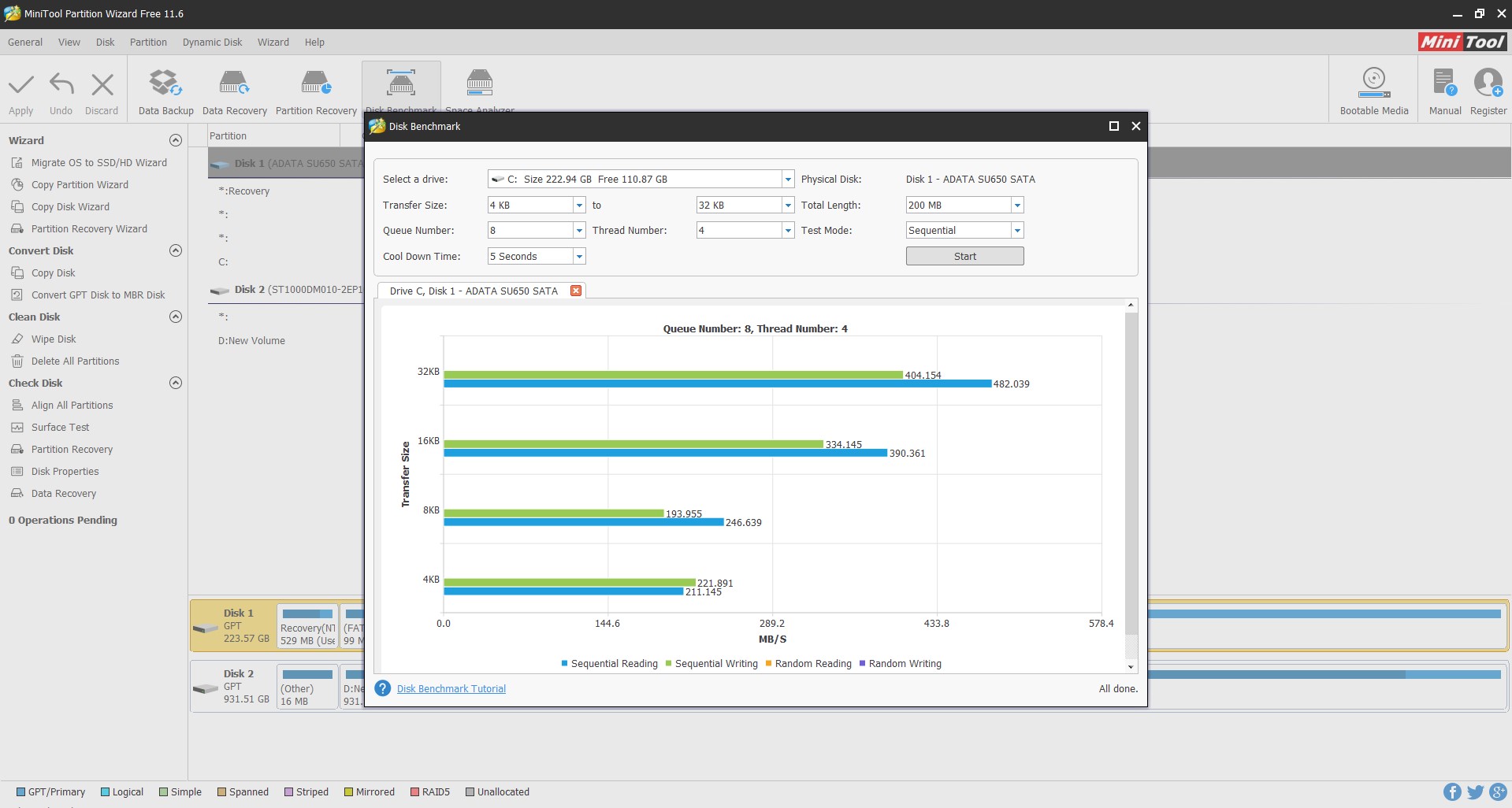This screenshot has height=808, width=1512.
Task: Click the chart scroll up arrow
Action: (x=1131, y=305)
